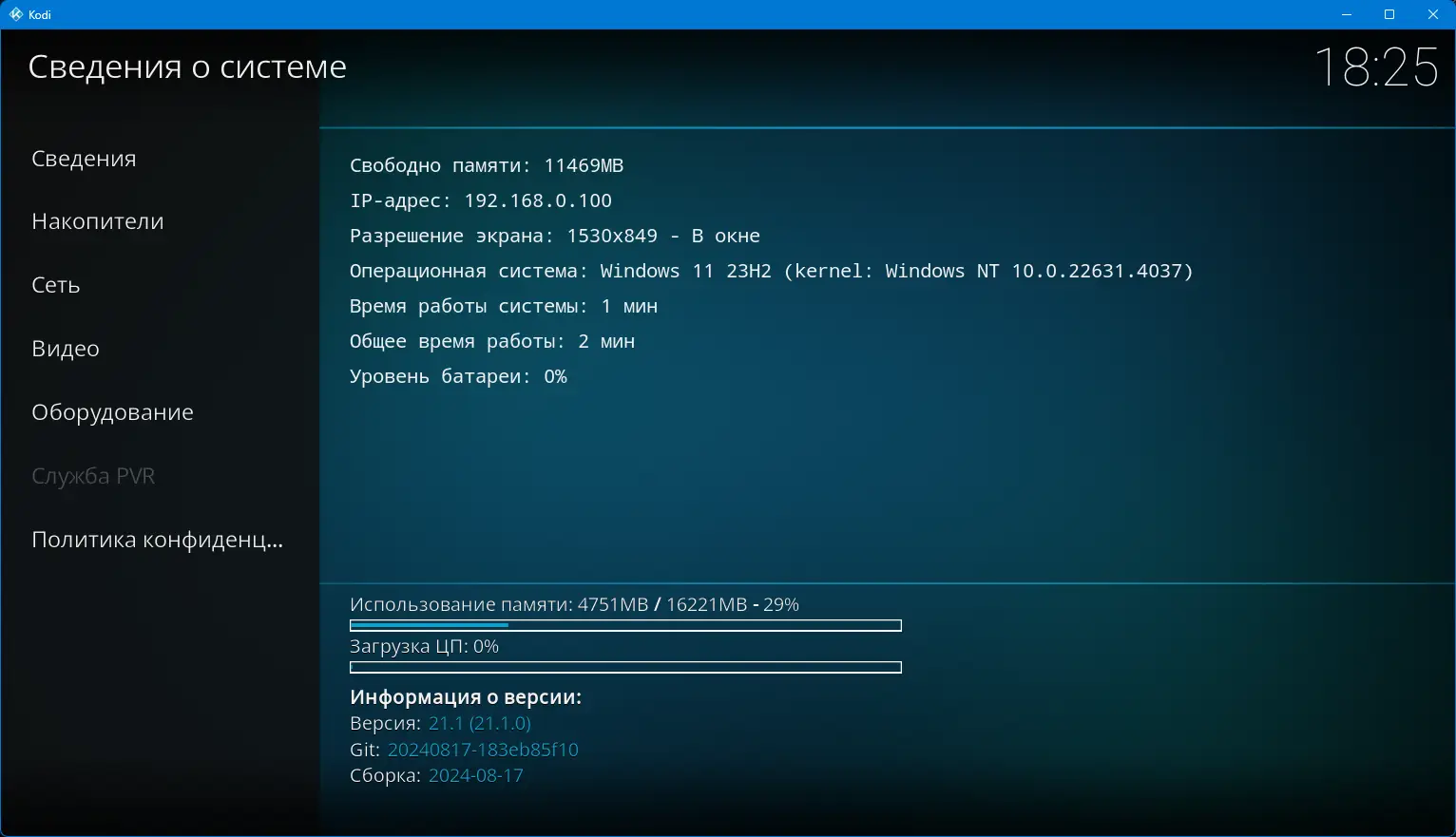Open the Сведения section
1456x837 pixels.
point(160,159)
